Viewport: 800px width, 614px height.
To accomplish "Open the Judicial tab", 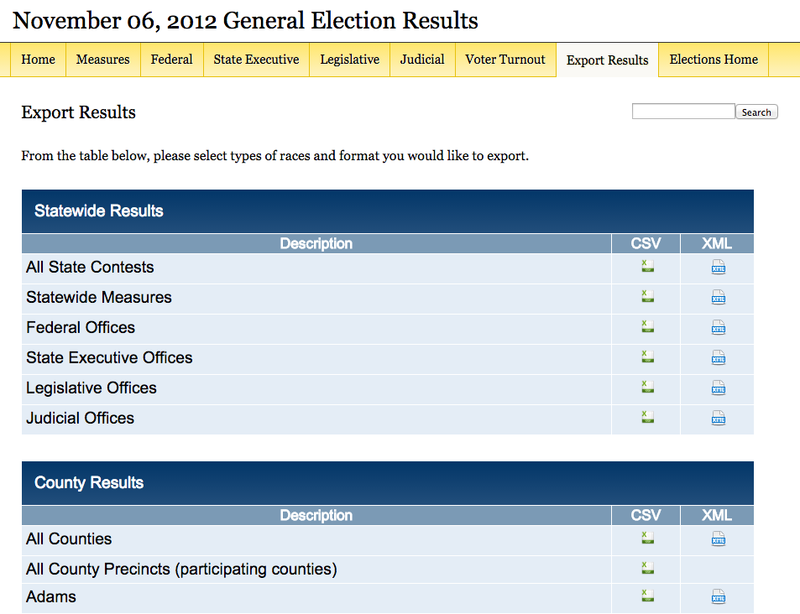I will coord(422,60).
